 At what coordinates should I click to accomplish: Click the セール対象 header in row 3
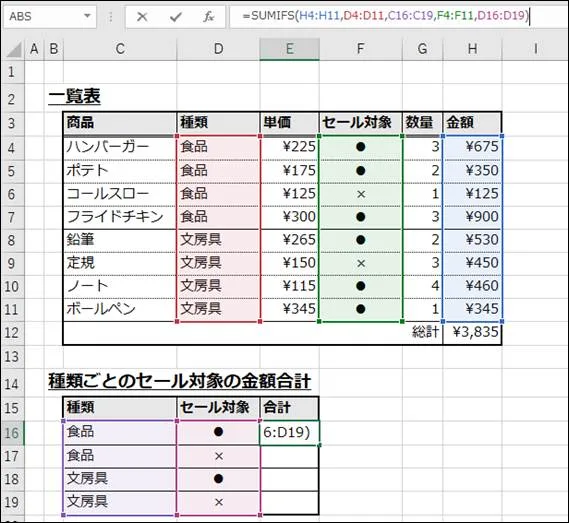pyautogui.click(x=361, y=123)
